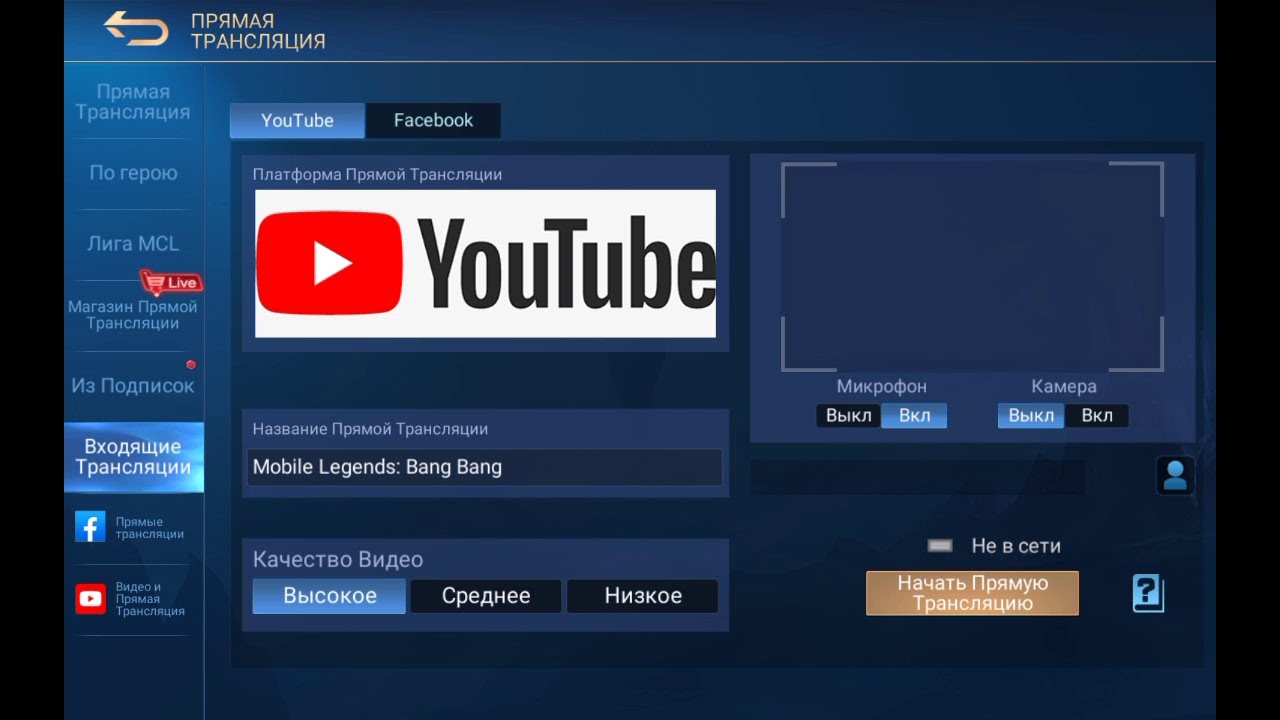Open Из Подписок sidebar section
The width and height of the screenshot is (1280, 720).
(133, 386)
